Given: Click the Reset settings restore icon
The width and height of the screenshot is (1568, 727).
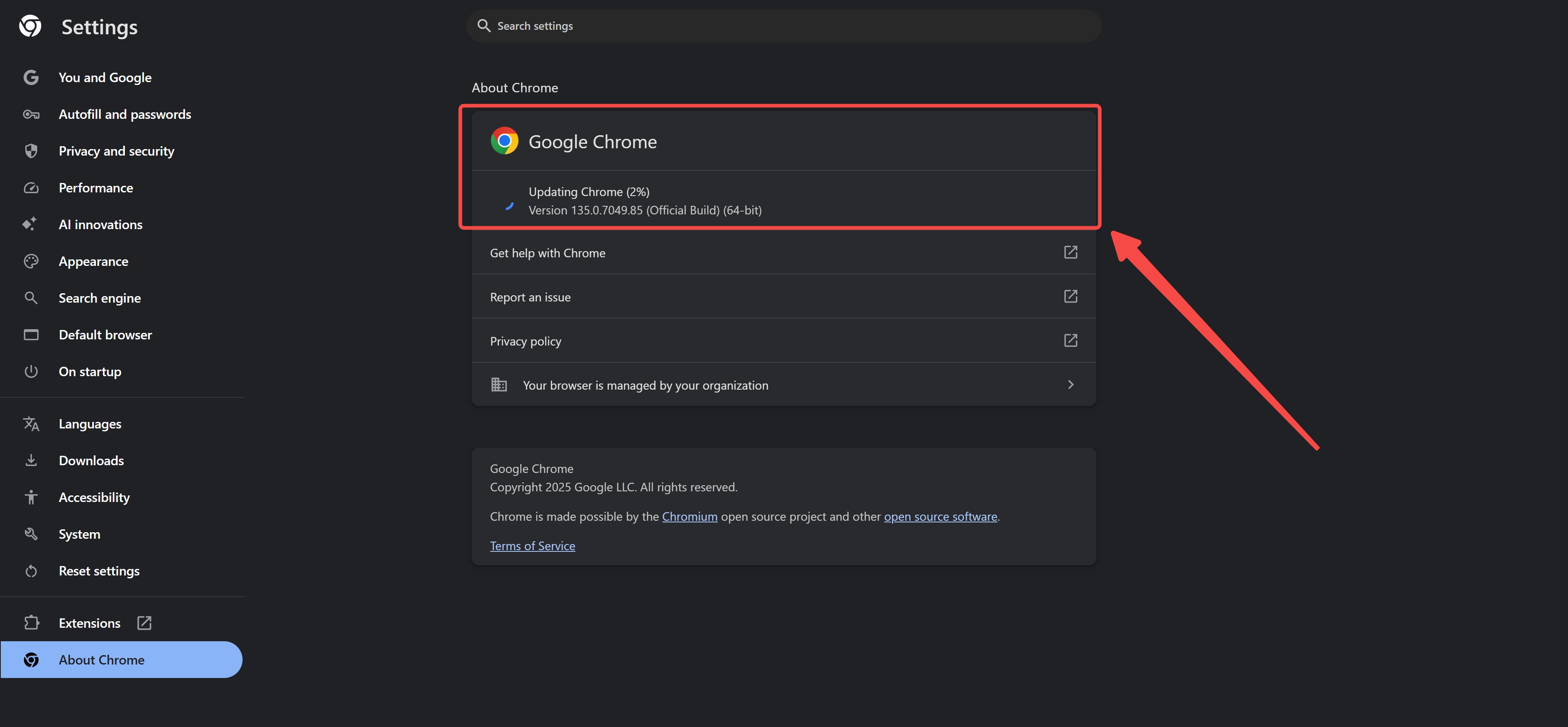Looking at the screenshot, I should pos(31,571).
